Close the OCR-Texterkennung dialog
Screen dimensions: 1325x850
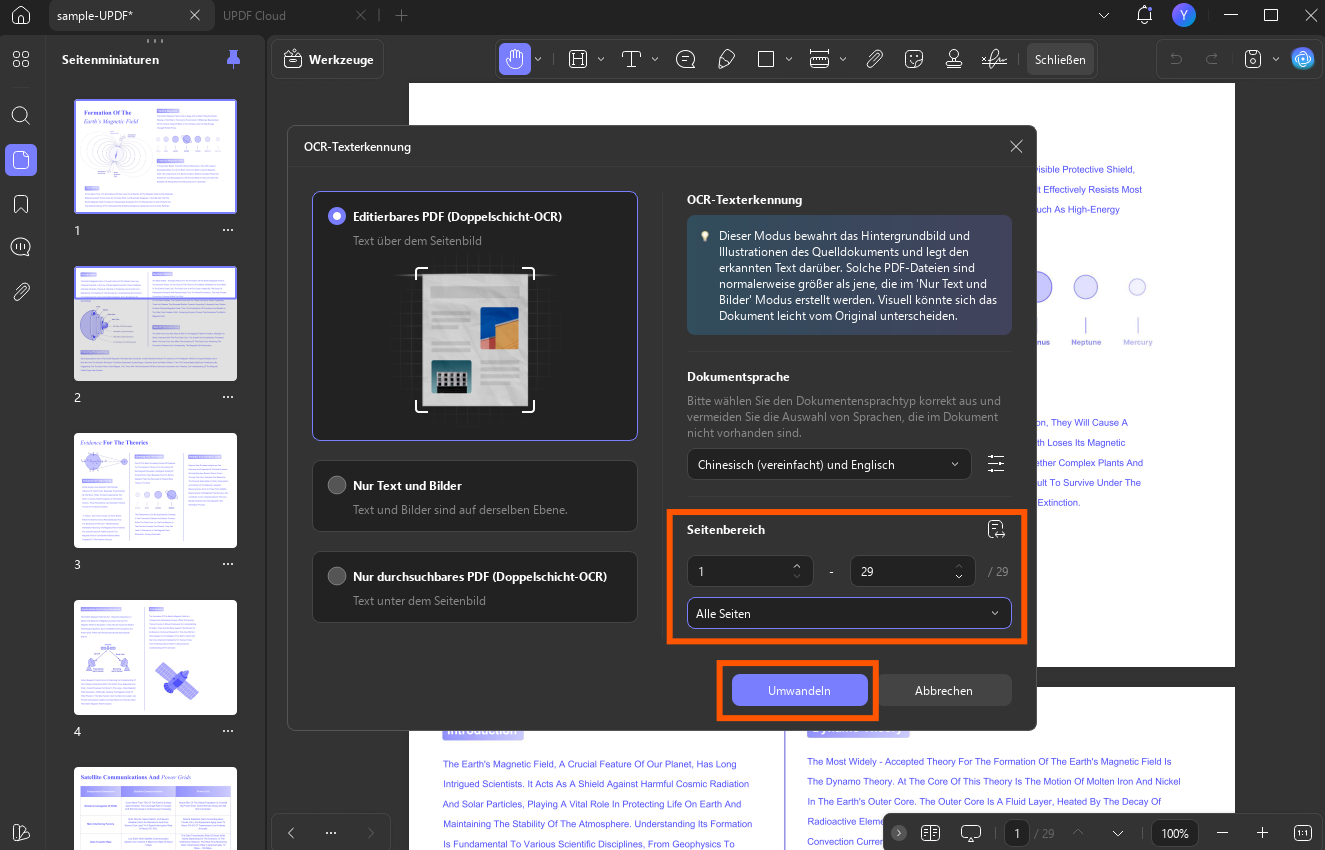point(1016,146)
